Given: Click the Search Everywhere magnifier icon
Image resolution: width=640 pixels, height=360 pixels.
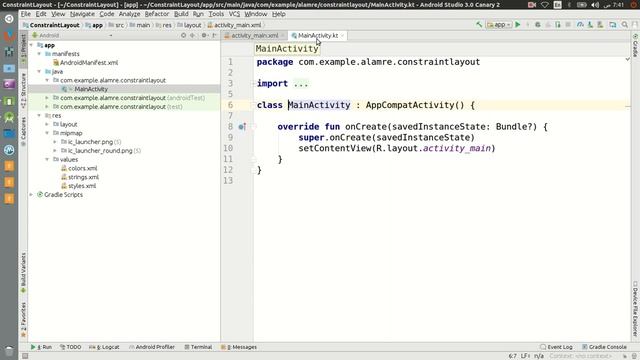Looking at the screenshot, I should 624,25.
